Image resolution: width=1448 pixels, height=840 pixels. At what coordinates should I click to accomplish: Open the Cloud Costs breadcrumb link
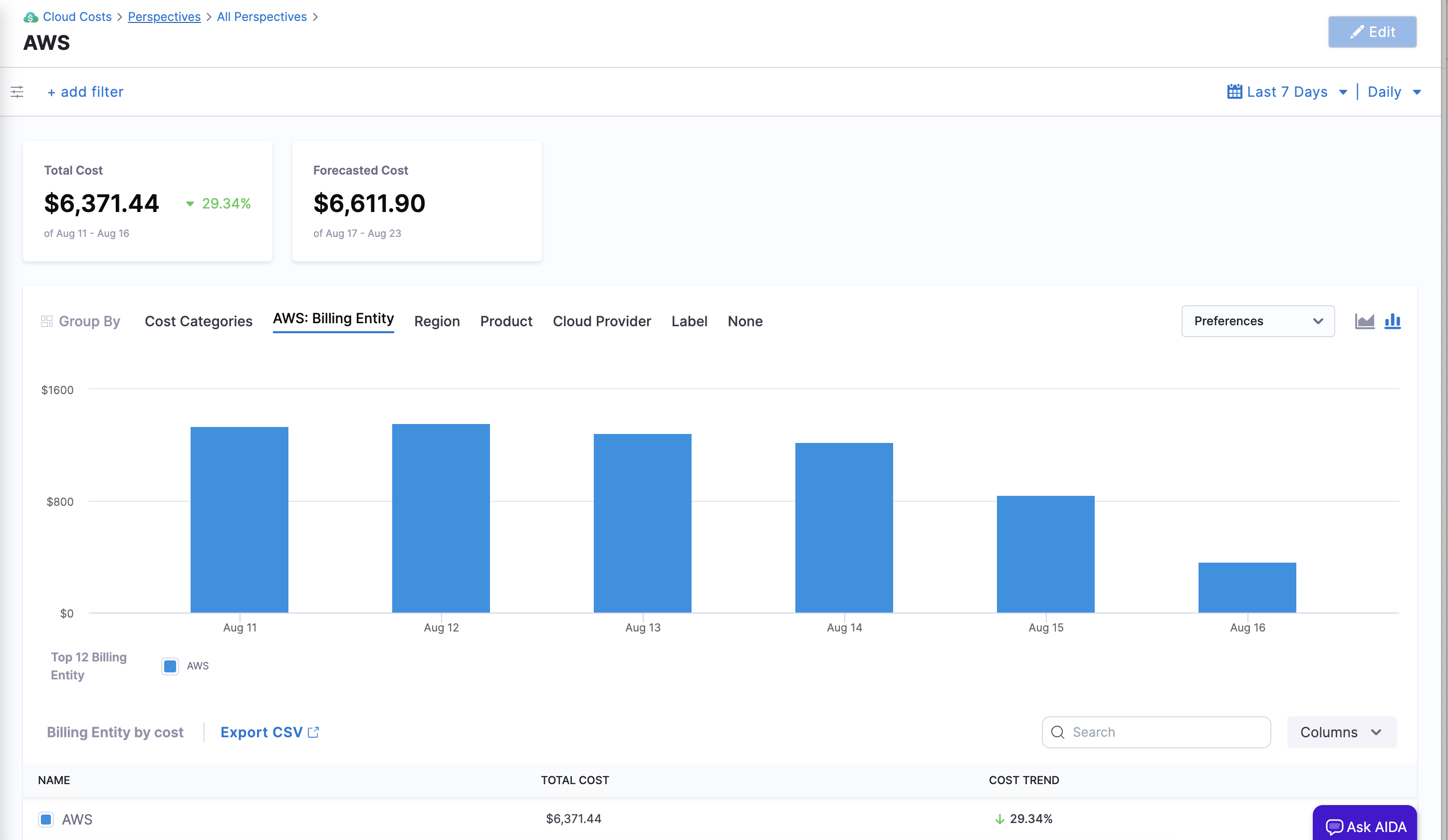tap(77, 17)
